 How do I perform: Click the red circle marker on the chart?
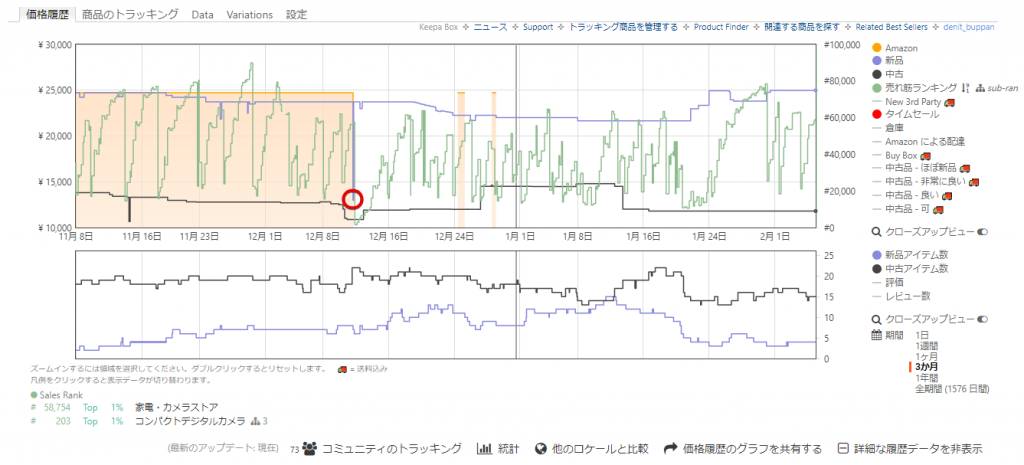click(x=353, y=198)
